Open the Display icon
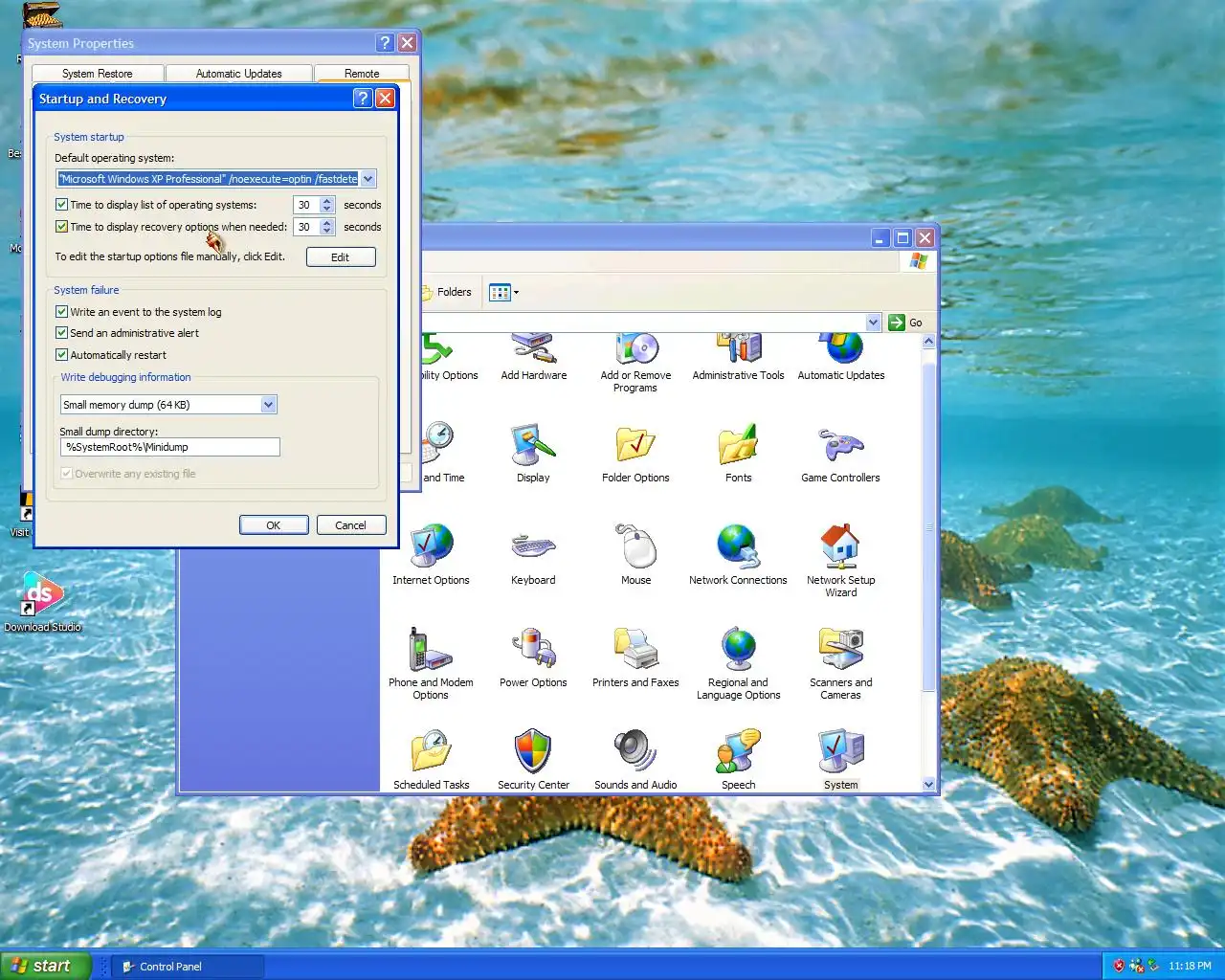This screenshot has height=980, width=1225. click(533, 453)
